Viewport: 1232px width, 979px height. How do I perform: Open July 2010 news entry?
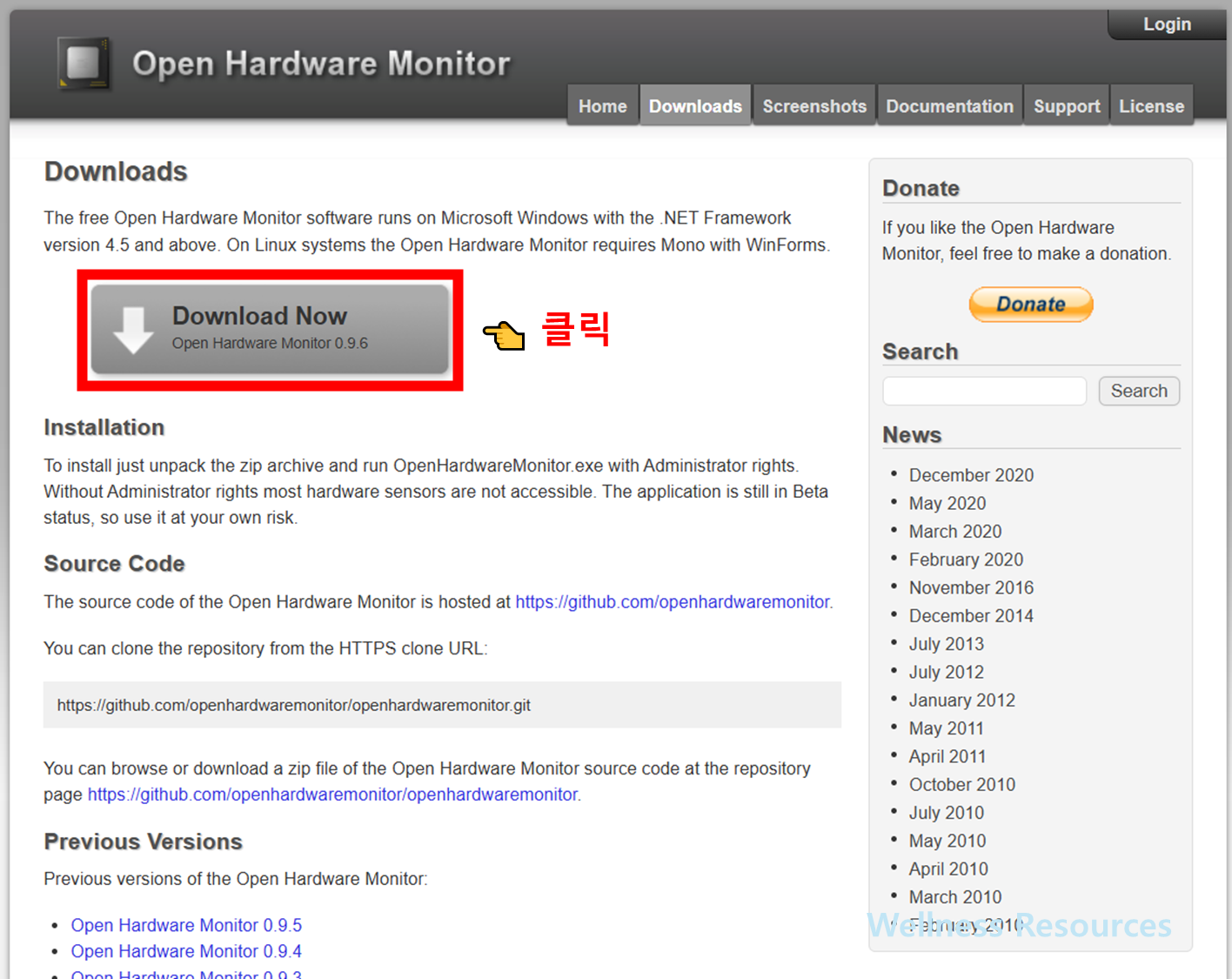click(947, 813)
